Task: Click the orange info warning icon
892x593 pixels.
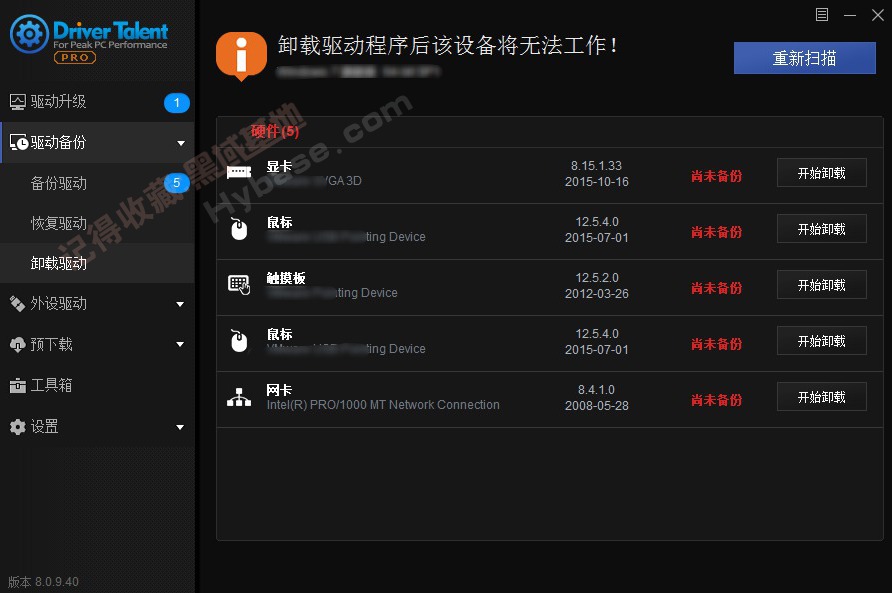Action: coord(241,56)
